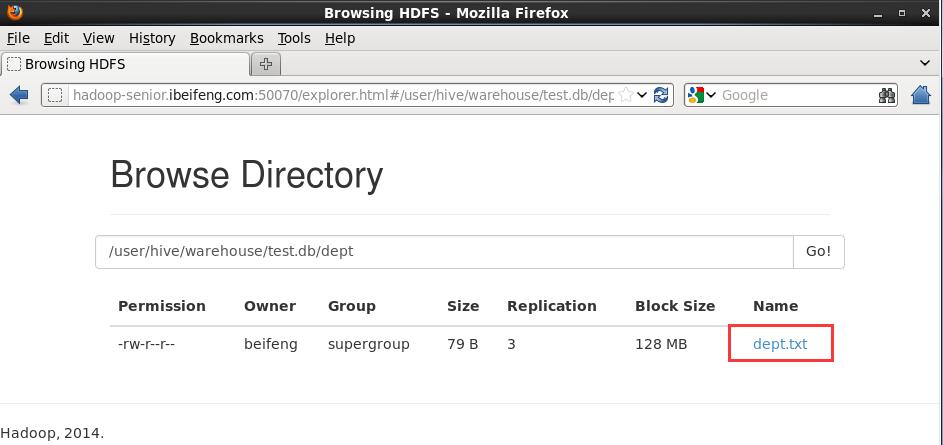Click the back arrow navigation button

[19, 95]
